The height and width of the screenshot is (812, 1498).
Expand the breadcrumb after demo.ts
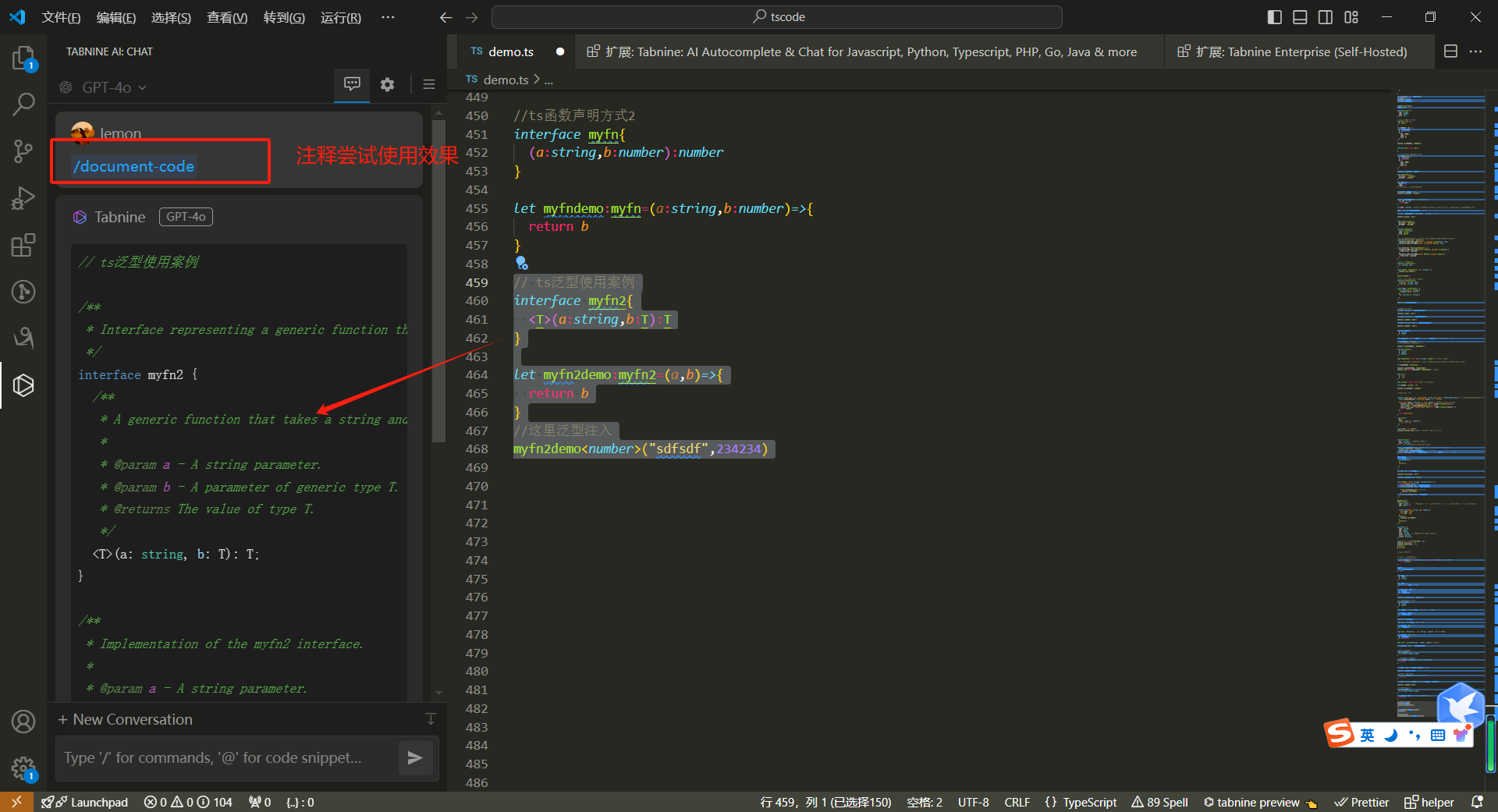548,80
